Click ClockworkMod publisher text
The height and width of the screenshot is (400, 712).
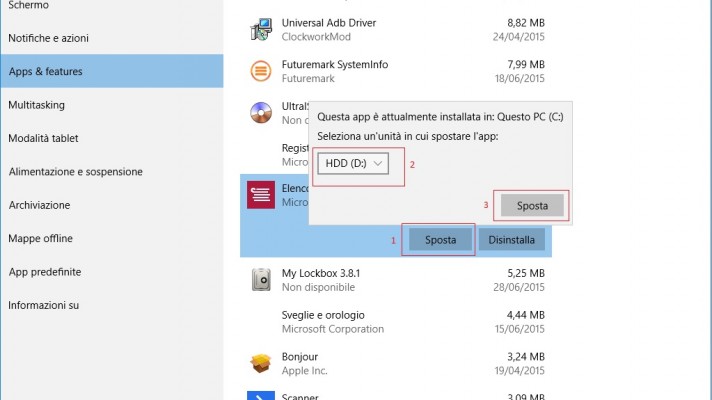pyautogui.click(x=316, y=37)
